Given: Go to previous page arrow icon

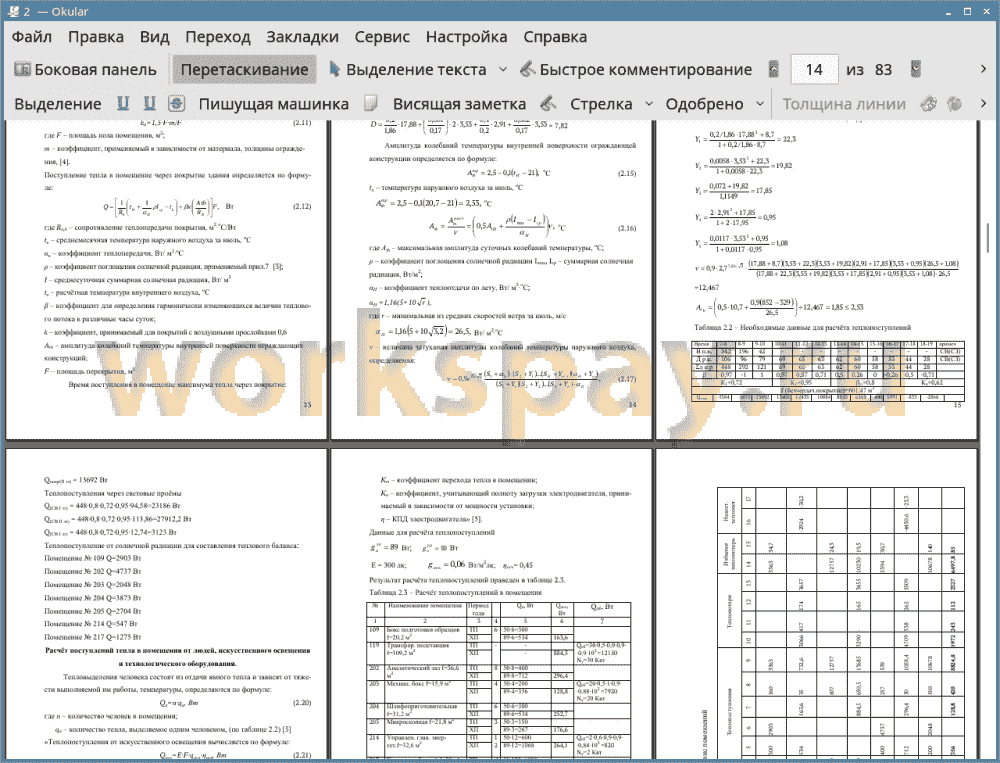Looking at the screenshot, I should (774, 70).
